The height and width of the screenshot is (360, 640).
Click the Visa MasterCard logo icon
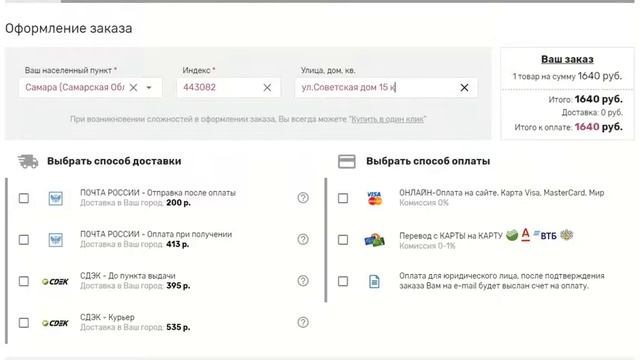click(374, 198)
